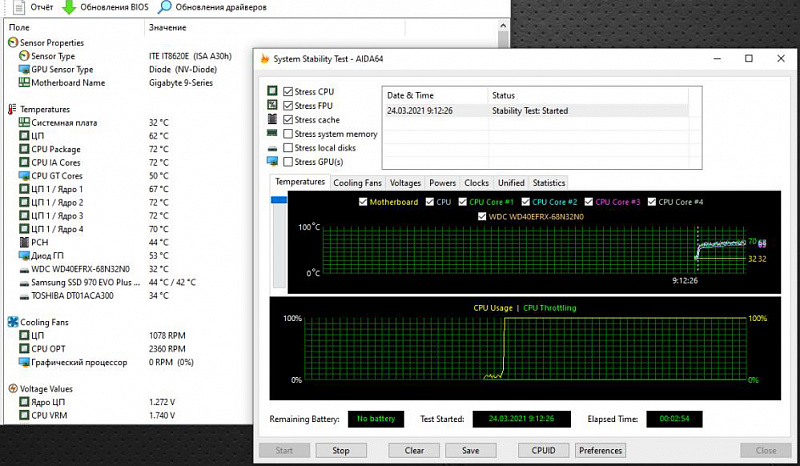Click the GPU Sensor Type icon
The height and width of the screenshot is (466, 800).
coord(24,70)
